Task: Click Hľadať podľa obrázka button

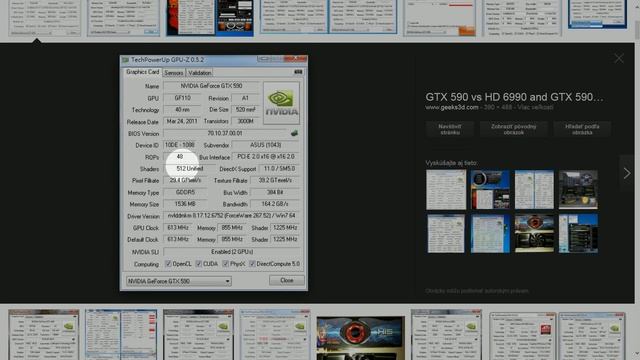Action: pos(582,129)
